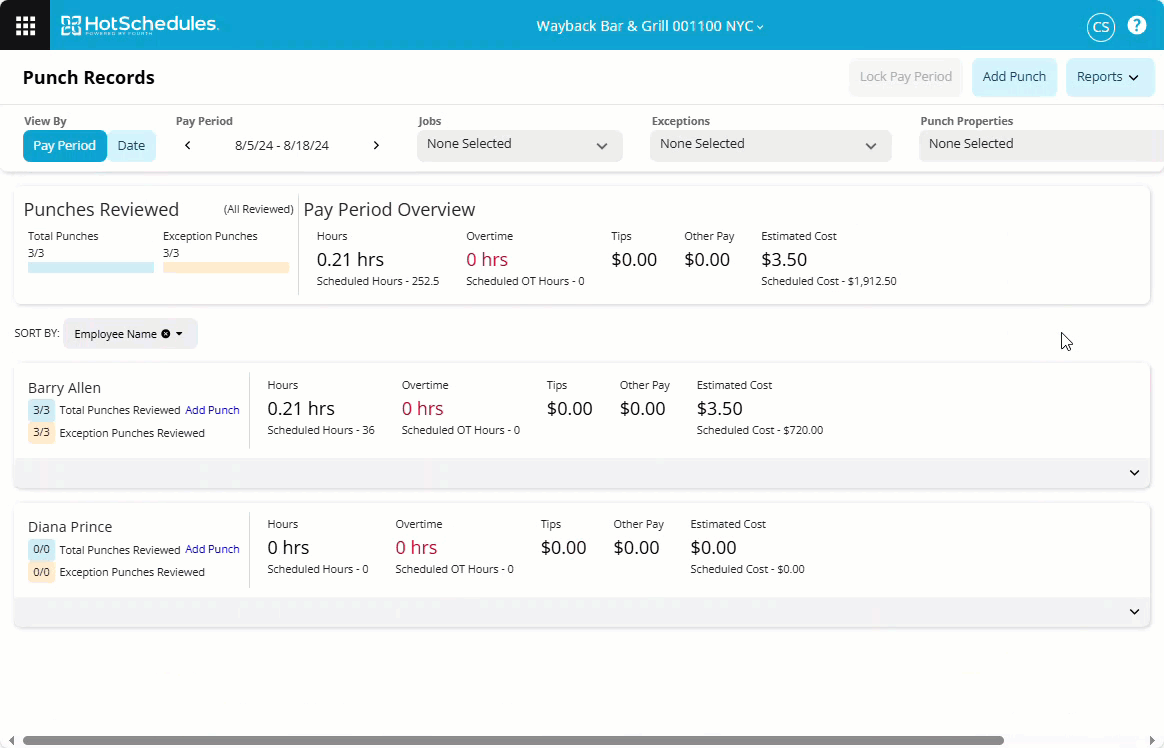Open the Exceptions filter dropdown

[x=770, y=145]
